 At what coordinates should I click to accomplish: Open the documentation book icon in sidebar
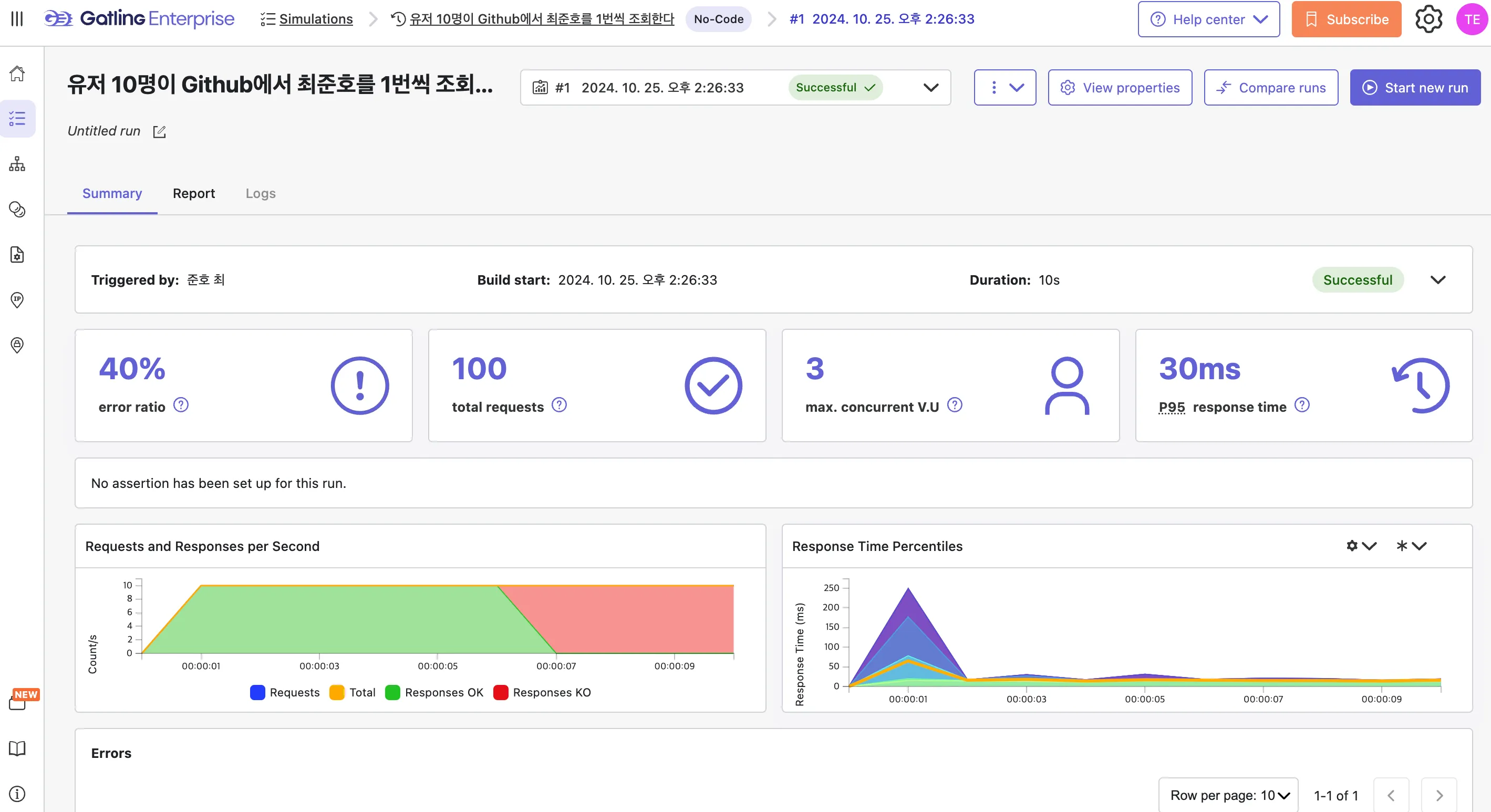pos(17,748)
